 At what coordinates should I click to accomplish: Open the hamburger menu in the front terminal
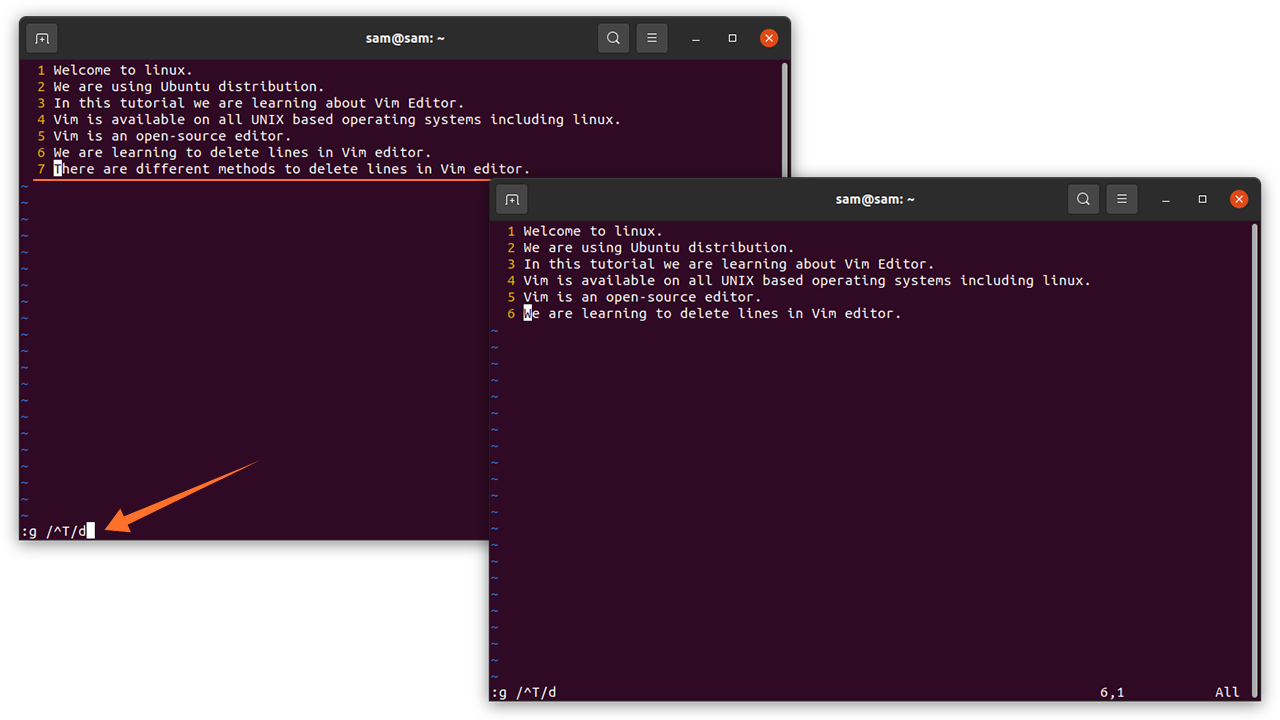(1122, 200)
